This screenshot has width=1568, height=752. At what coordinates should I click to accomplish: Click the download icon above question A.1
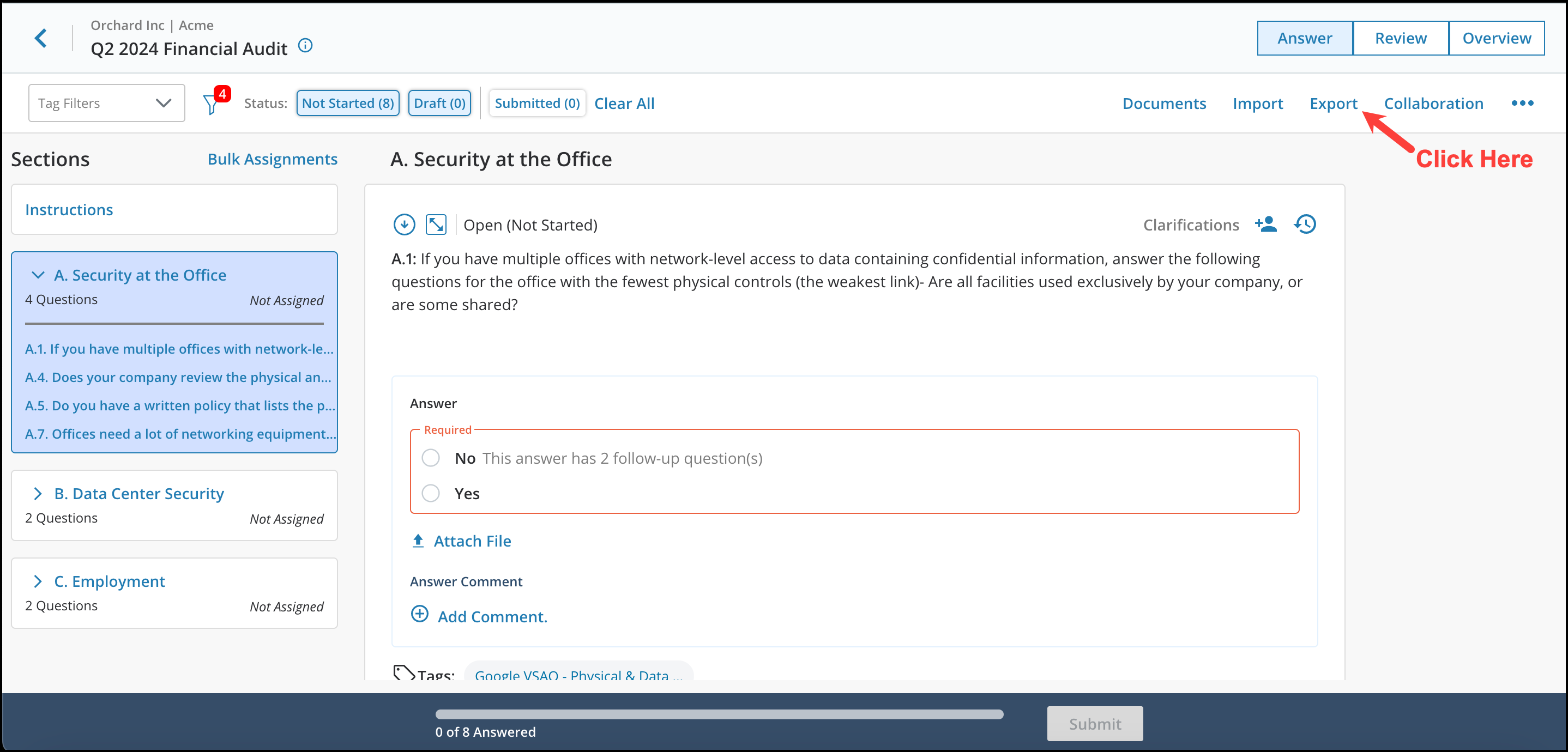[403, 224]
